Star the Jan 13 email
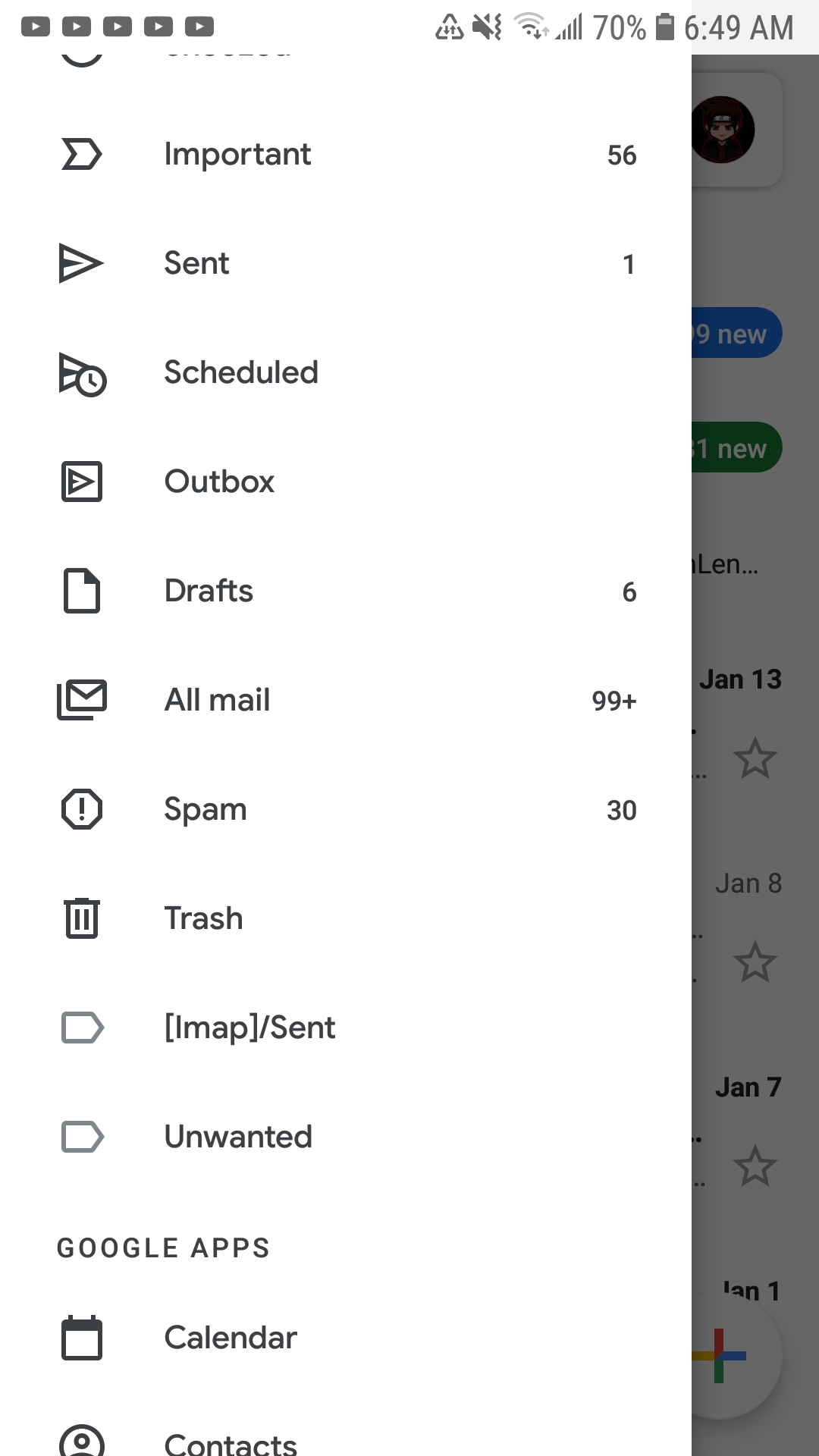The height and width of the screenshot is (1456, 819). coord(755,758)
